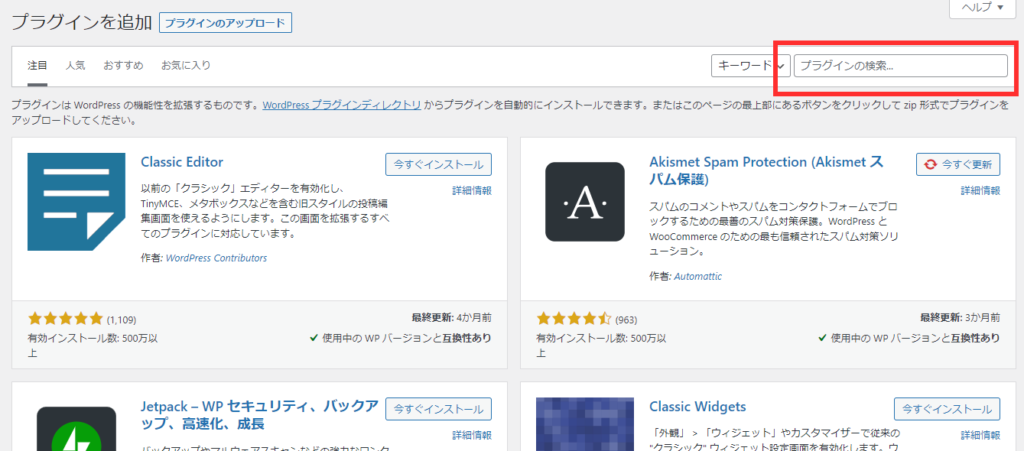This screenshot has width=1024, height=451.
Task: Open the Jetpack – WP セキュリティ title link
Action: [x=259, y=415]
